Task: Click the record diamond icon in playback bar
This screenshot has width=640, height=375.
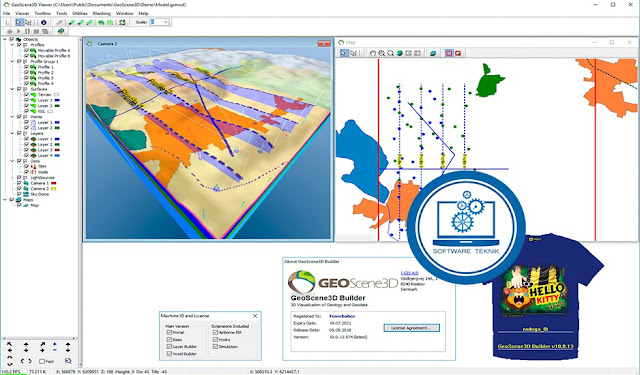Action: [x=9, y=31]
